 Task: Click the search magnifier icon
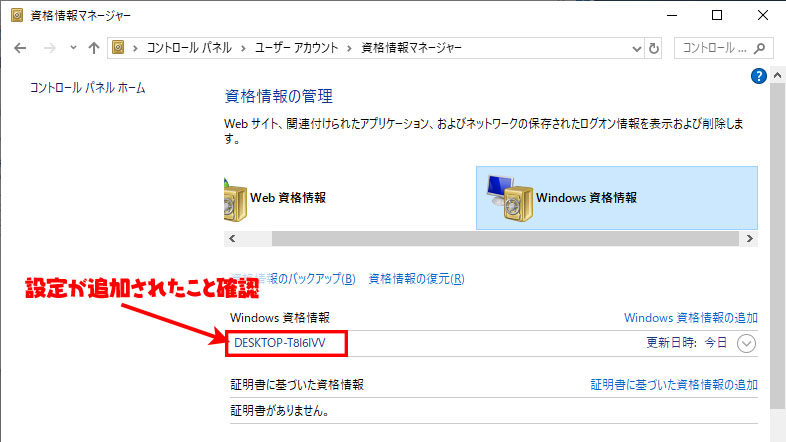pos(760,48)
